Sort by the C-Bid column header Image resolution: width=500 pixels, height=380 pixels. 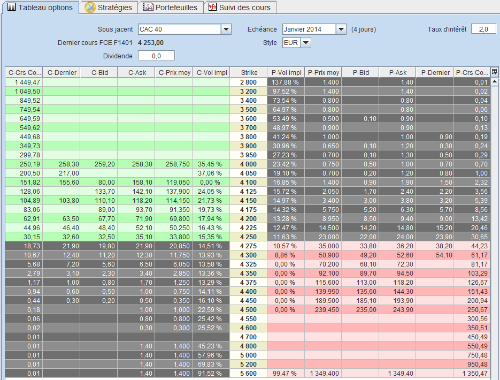point(99,72)
